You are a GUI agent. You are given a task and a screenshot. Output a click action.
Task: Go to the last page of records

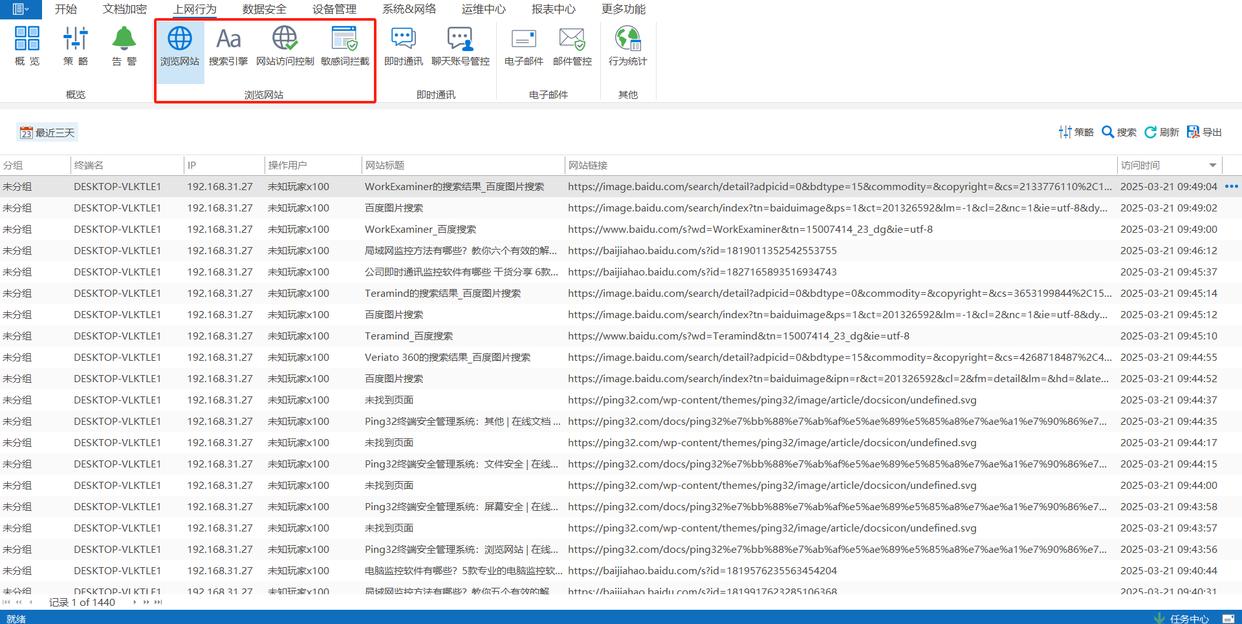[158, 603]
